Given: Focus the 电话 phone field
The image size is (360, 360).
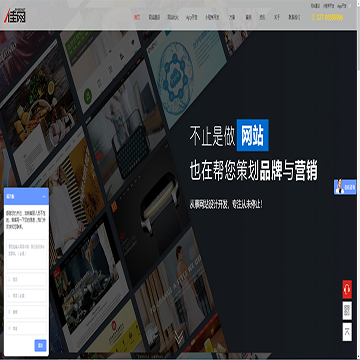Looking at the screenshot, I should [26, 296].
